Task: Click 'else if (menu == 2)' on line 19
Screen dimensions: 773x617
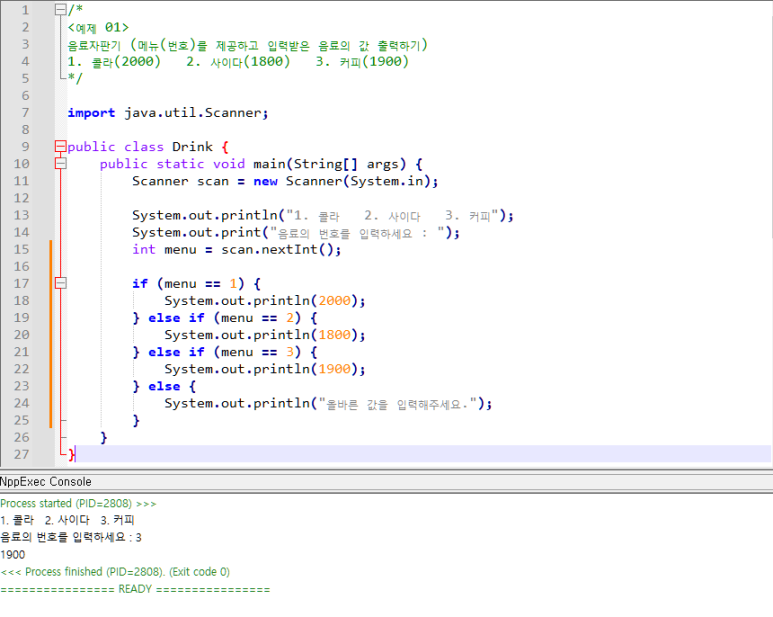Action: [x=224, y=318]
